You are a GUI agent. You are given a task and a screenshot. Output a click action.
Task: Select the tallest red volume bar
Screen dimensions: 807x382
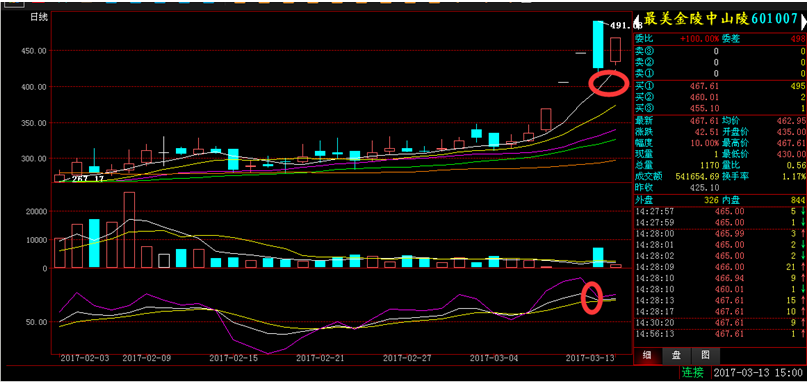click(129, 230)
